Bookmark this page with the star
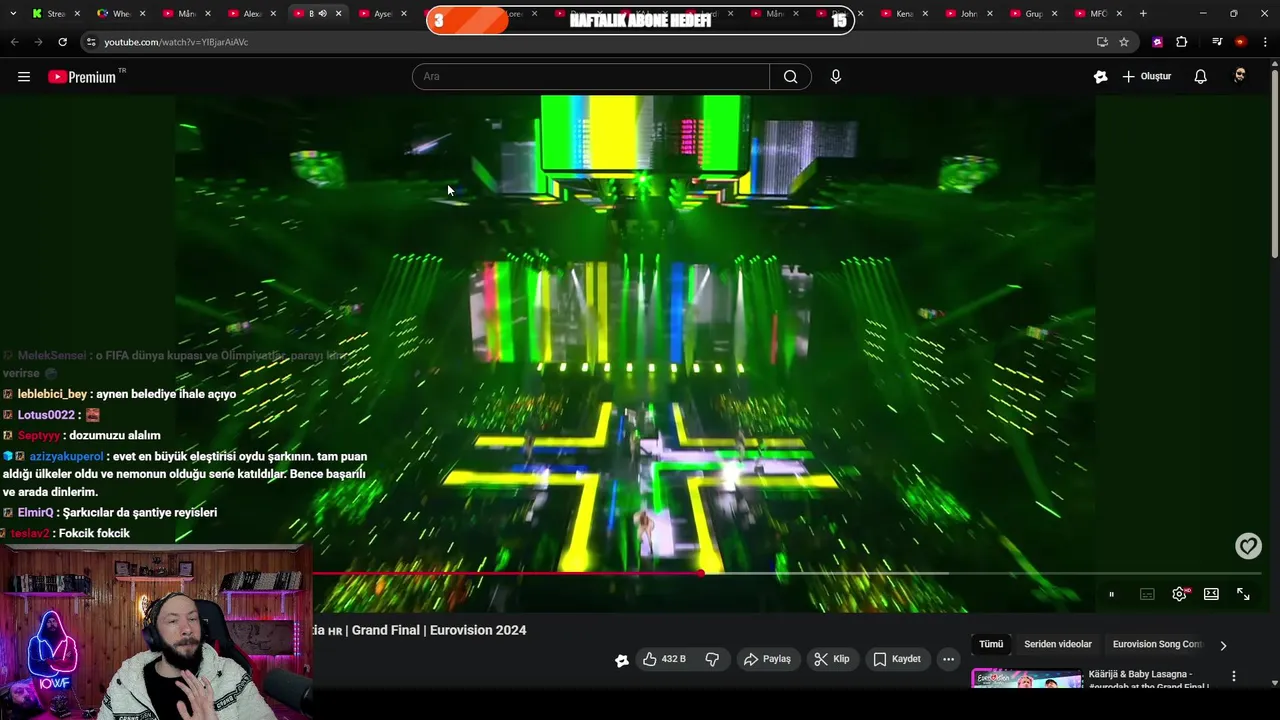 tap(1124, 42)
